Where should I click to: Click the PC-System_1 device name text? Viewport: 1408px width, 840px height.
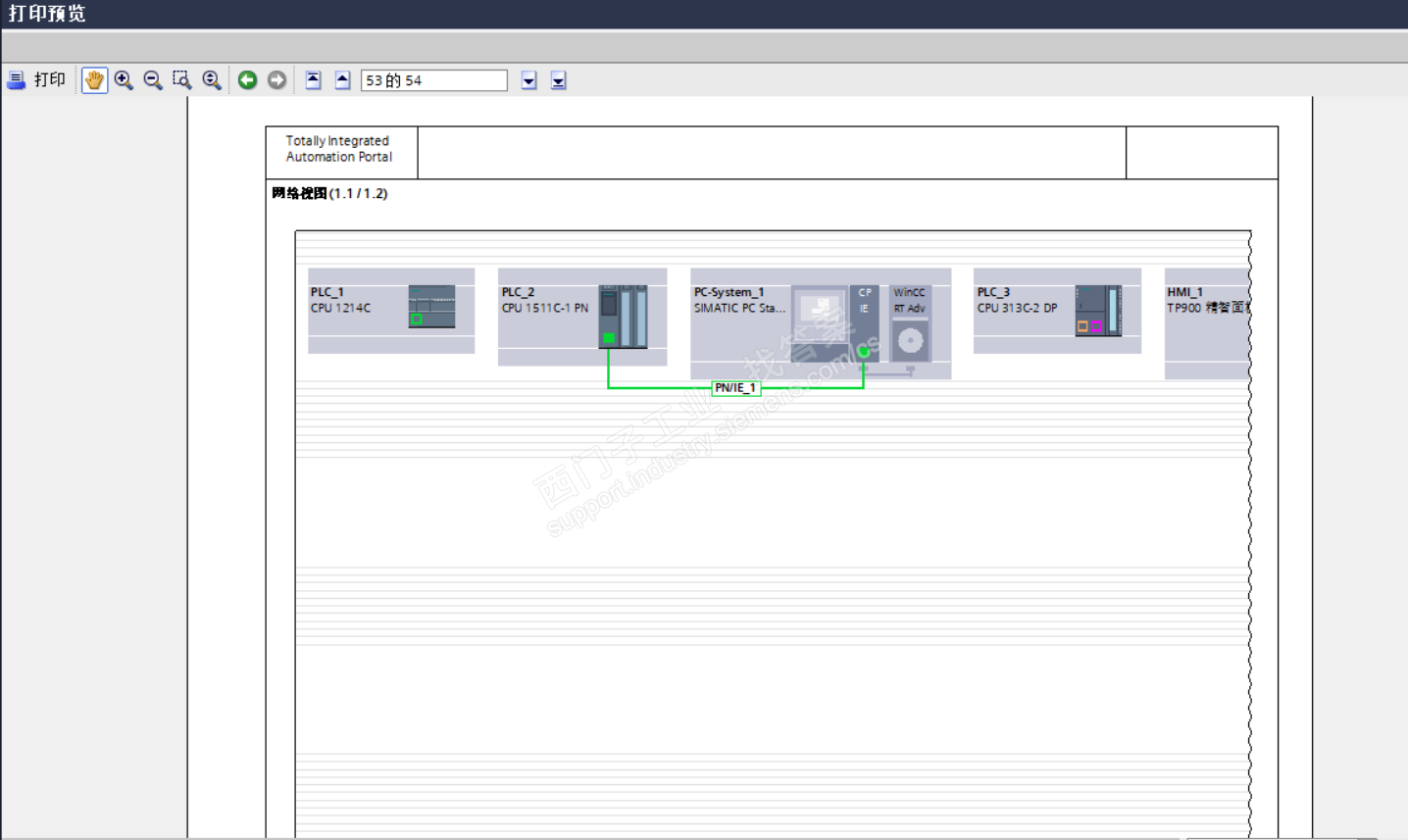[x=729, y=292]
